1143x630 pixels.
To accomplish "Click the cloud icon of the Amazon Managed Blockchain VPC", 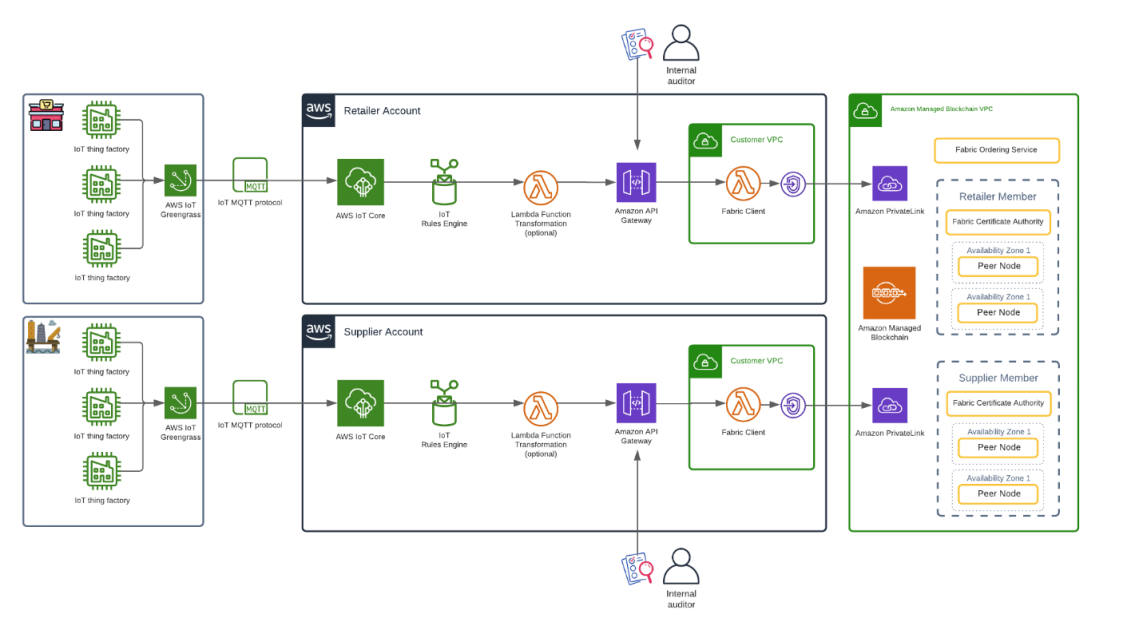I will [x=866, y=111].
